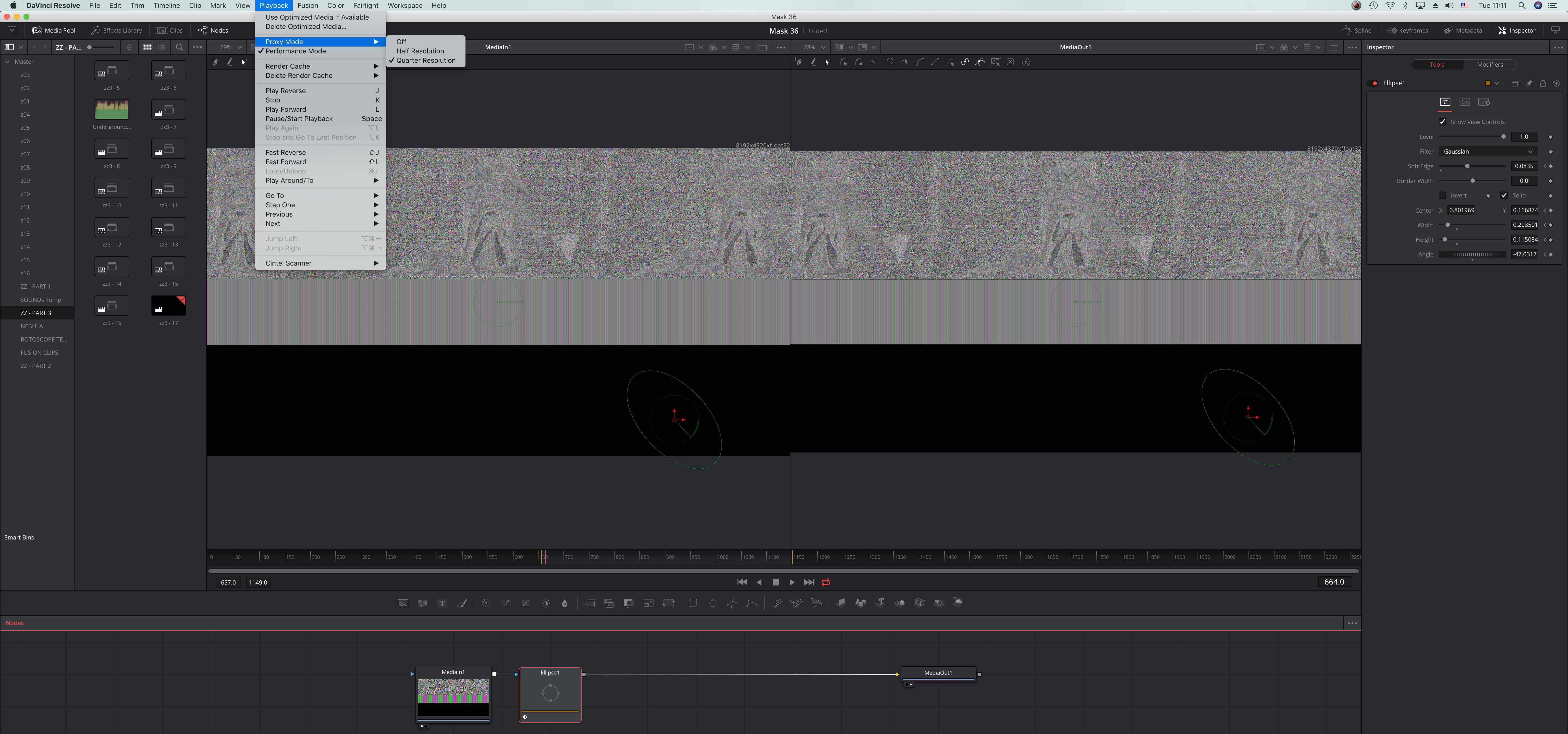Viewport: 1568px width, 734px height.
Task: Toggle keyframe for Level parameter
Action: [x=1550, y=137]
